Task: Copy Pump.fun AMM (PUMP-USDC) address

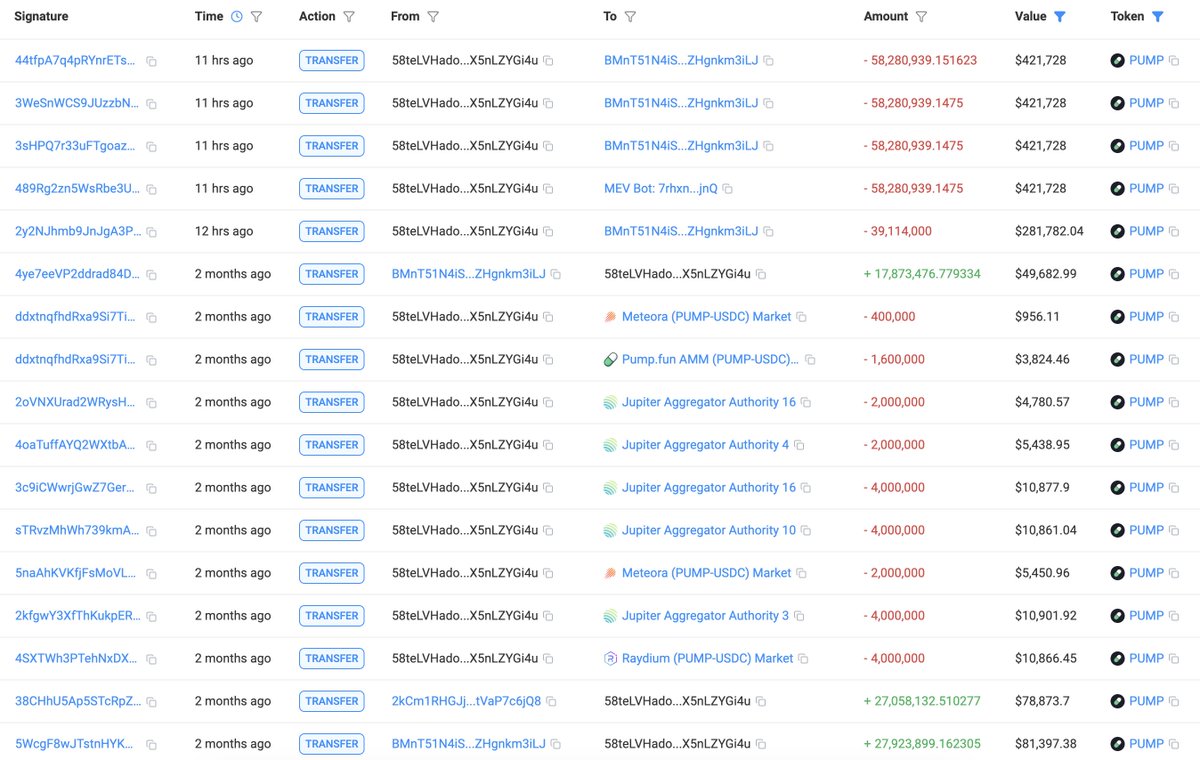Action: (810, 360)
